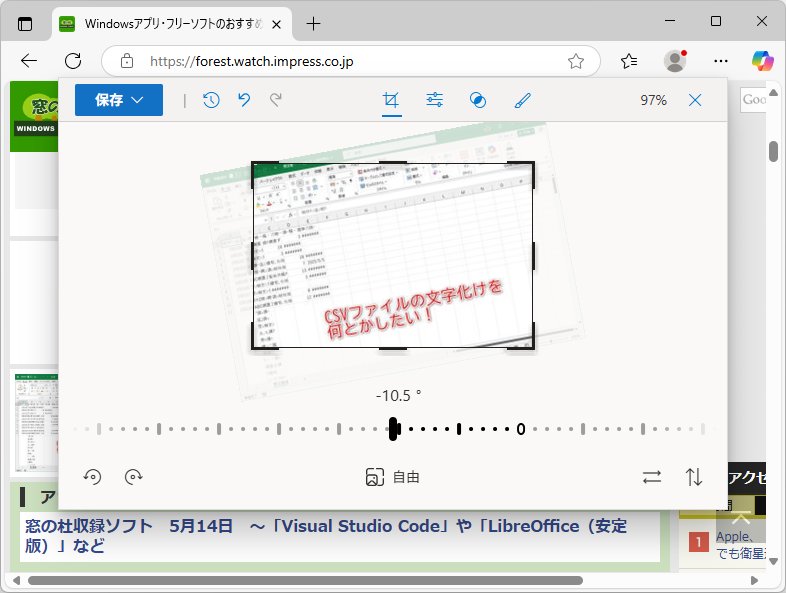786x593 pixels.
Task: Open a new browser tab
Action: [x=313, y=24]
